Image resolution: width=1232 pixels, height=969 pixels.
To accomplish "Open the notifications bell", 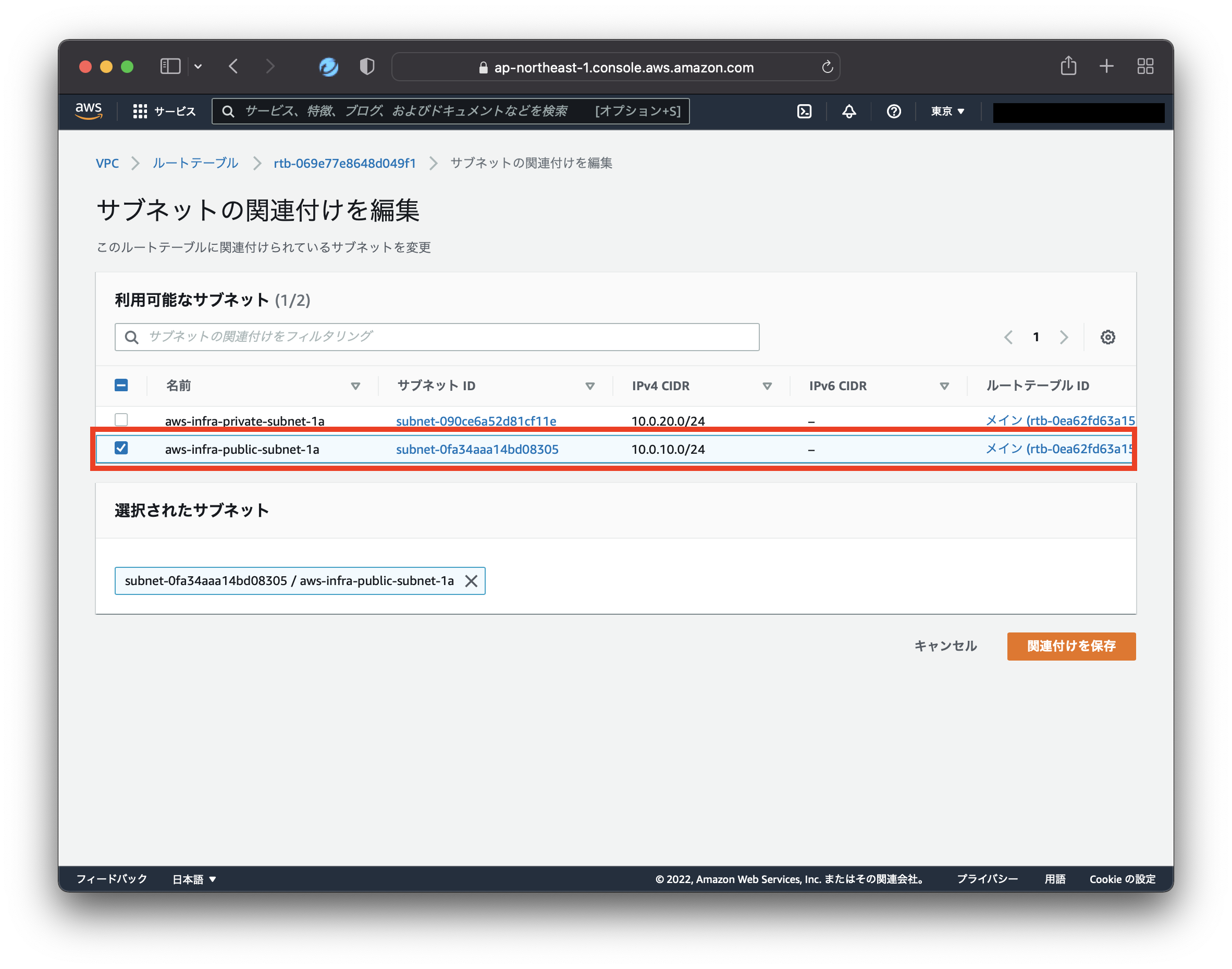I will (x=848, y=111).
